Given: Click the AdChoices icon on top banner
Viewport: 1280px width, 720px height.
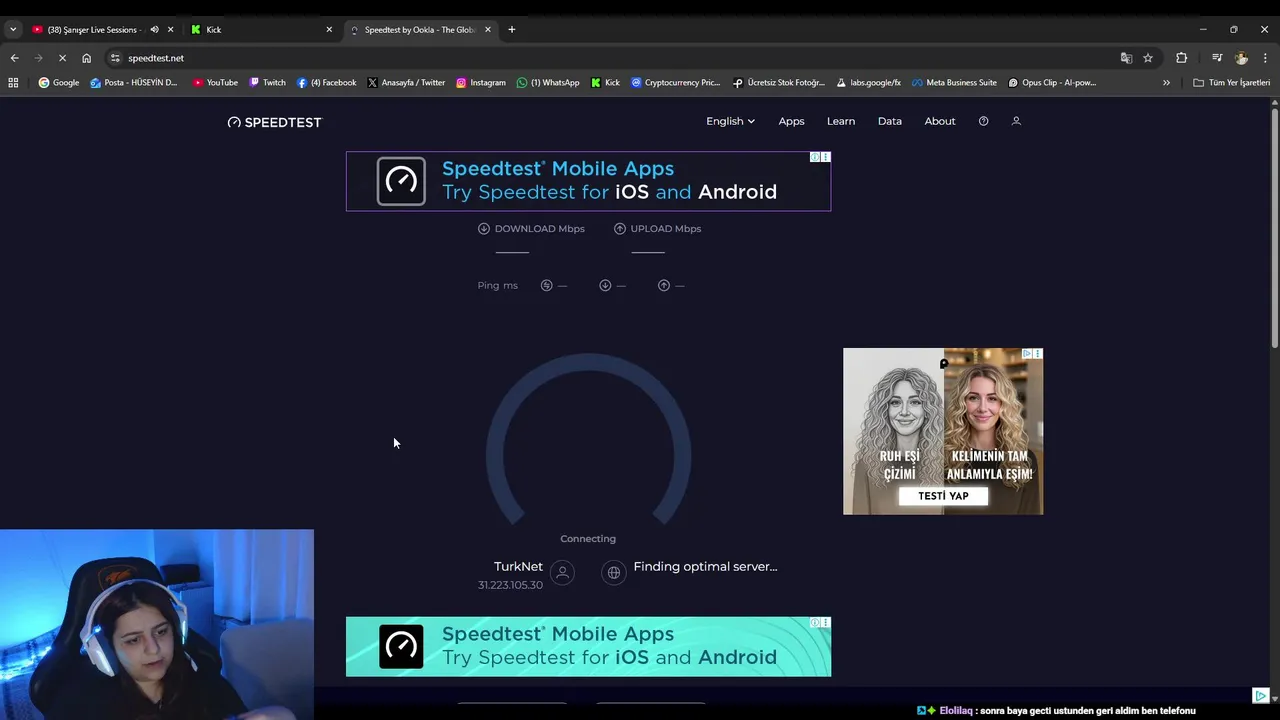Looking at the screenshot, I should 815,157.
